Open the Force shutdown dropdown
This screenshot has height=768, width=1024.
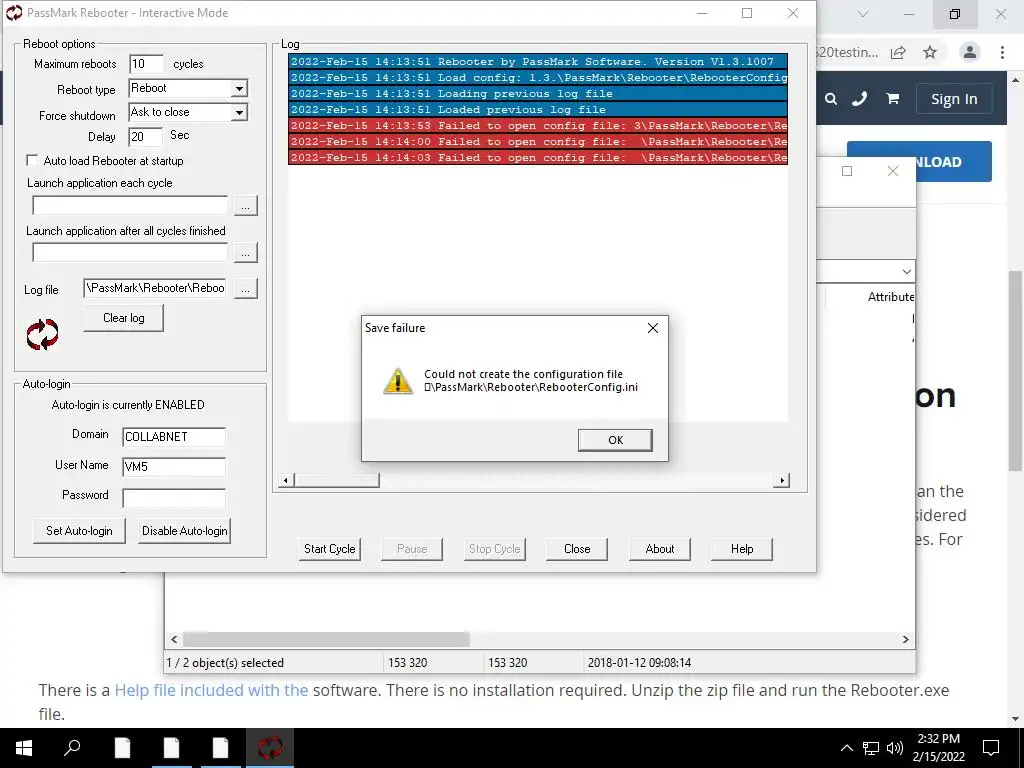point(240,112)
